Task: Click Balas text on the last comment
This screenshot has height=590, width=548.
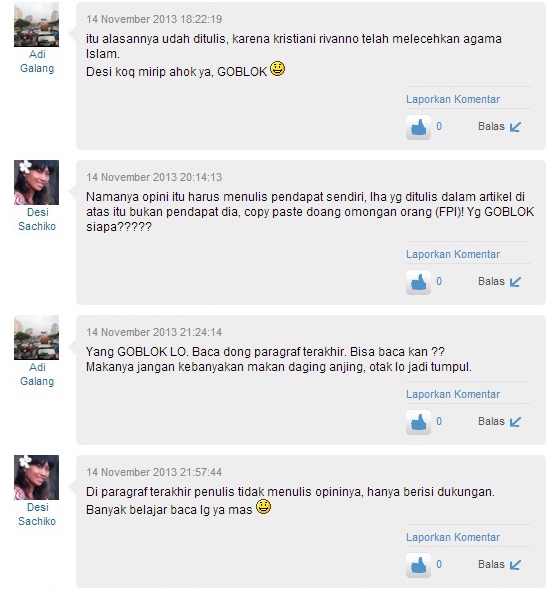Action: click(491, 564)
